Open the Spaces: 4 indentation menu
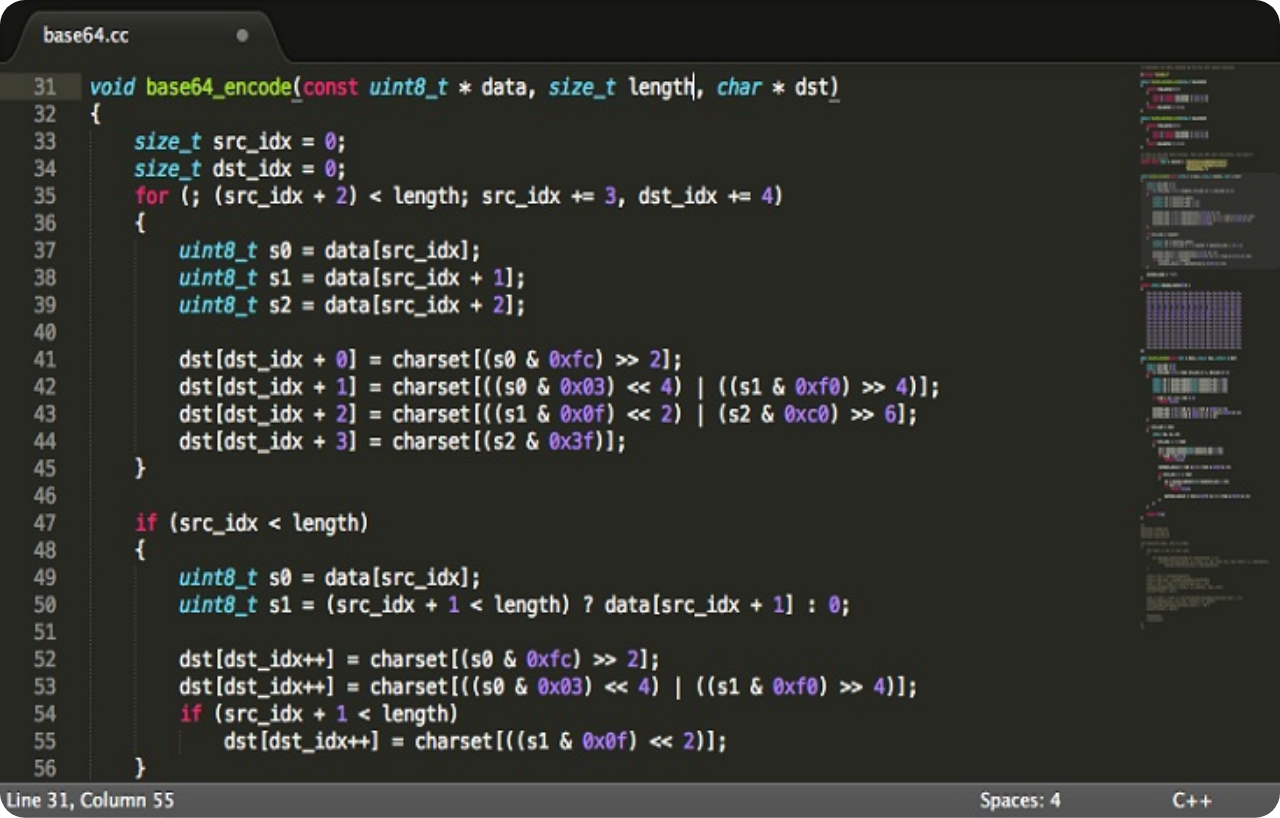The image size is (1280, 818). tap(1020, 800)
